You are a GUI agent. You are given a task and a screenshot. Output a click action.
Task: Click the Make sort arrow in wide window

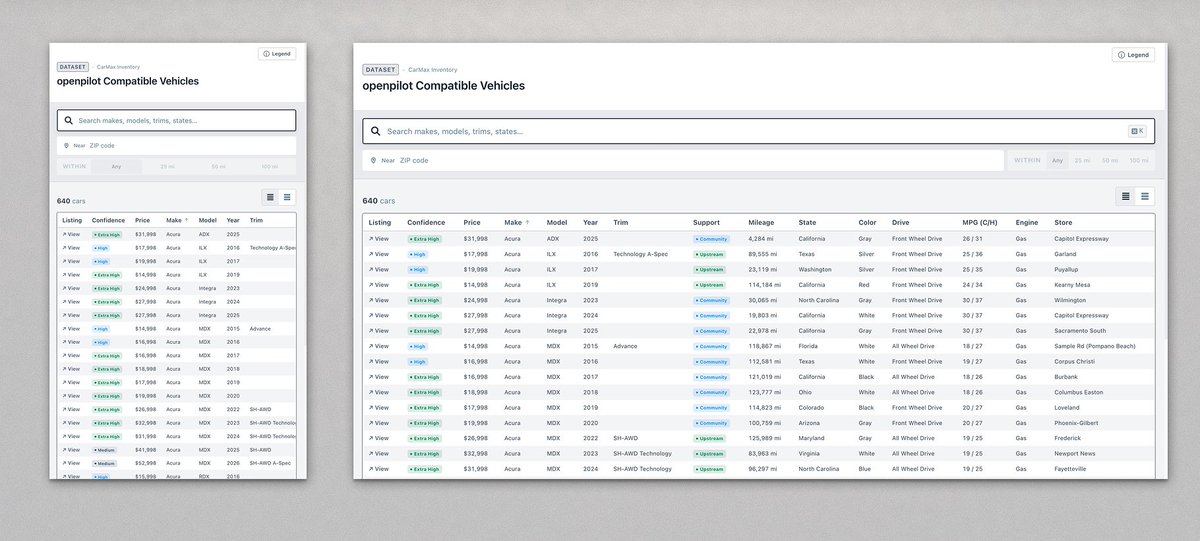[528, 222]
